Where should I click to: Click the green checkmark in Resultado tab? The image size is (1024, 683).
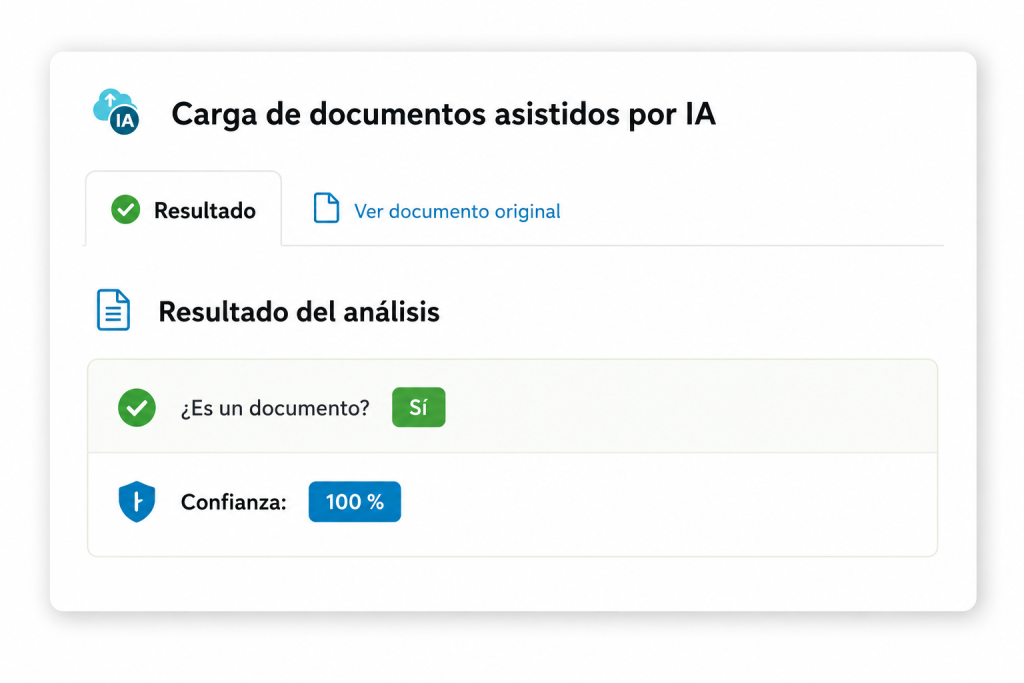click(125, 210)
